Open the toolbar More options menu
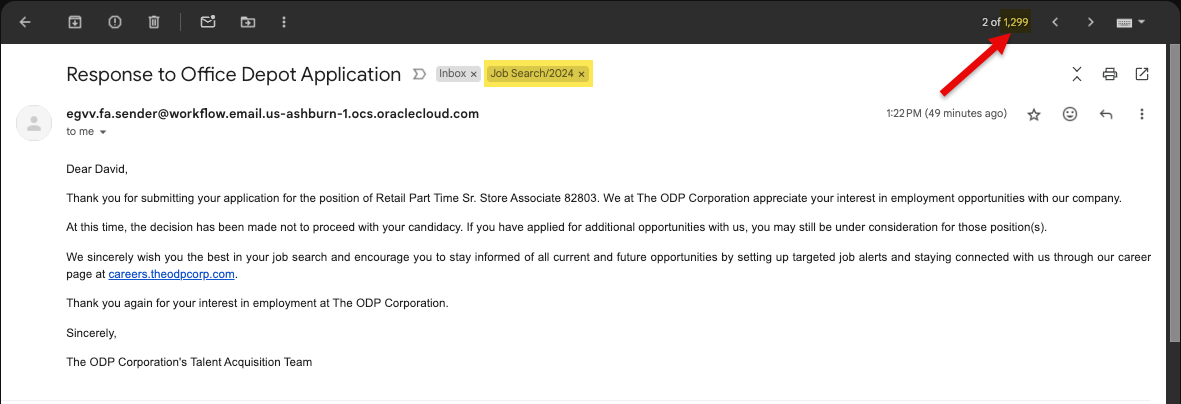This screenshot has height=404, width=1181. pyautogui.click(x=284, y=22)
